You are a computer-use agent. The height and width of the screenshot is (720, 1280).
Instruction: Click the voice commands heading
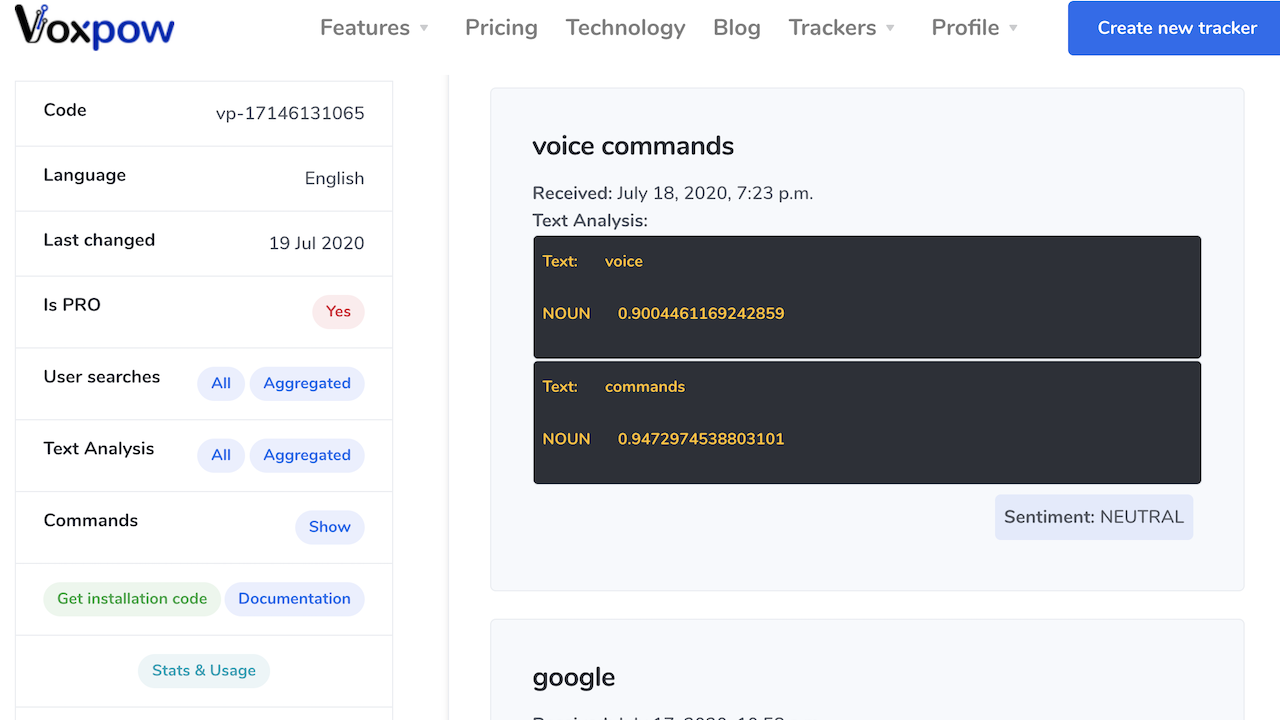pos(633,146)
